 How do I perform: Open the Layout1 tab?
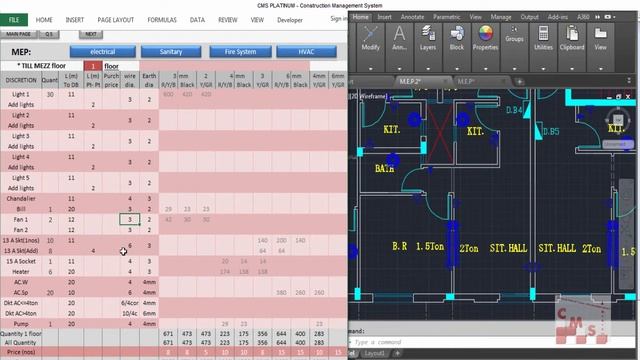(374, 353)
